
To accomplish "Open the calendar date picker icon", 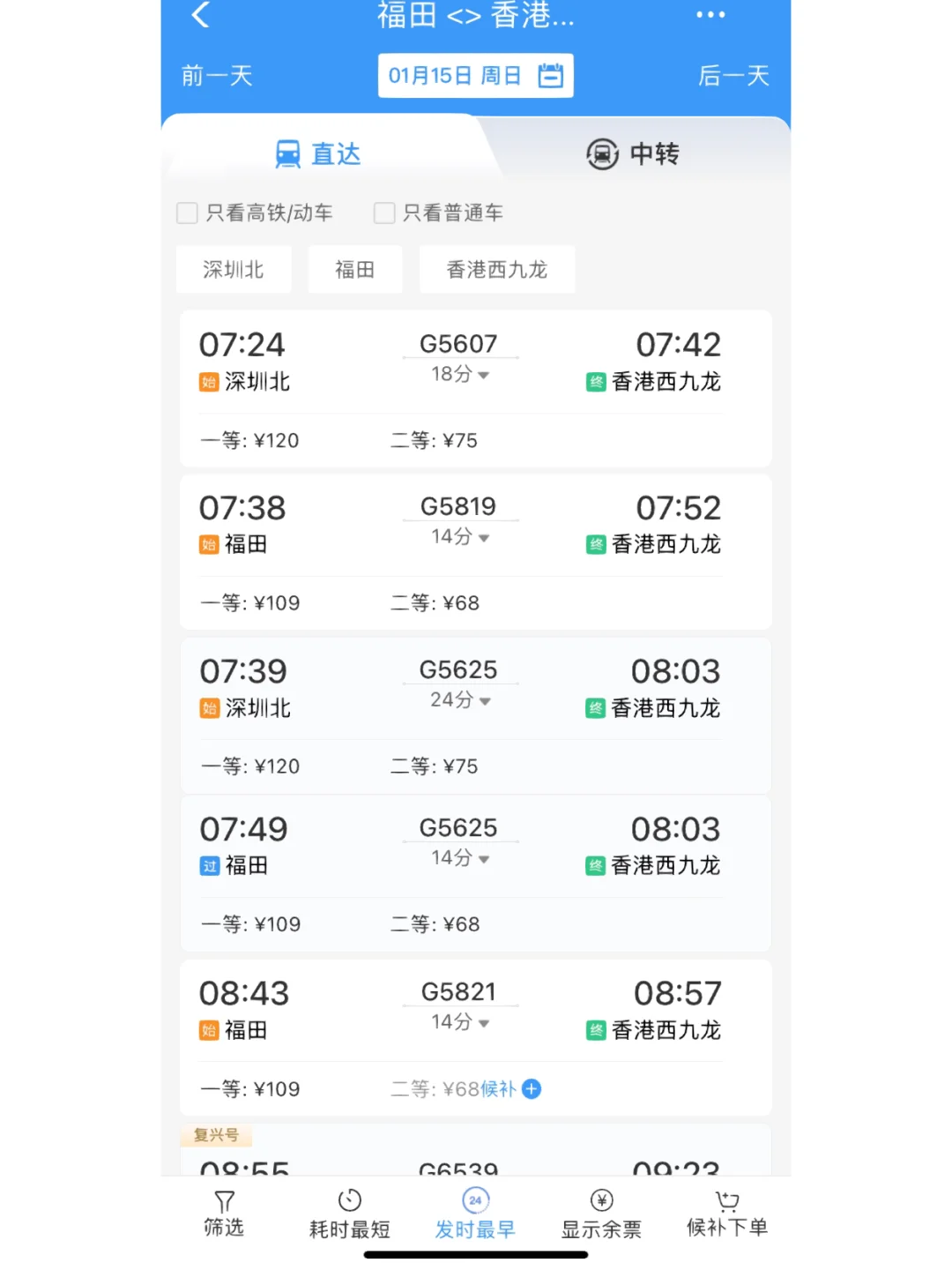I will tap(551, 76).
